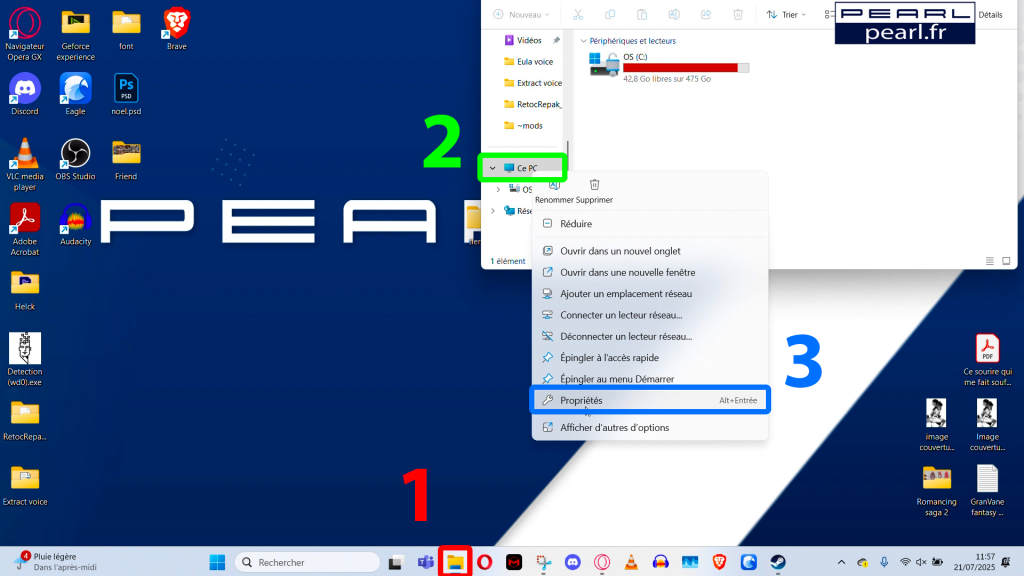Collapse the Périphériques et lecteurs group
The image size is (1024, 576).
(x=584, y=40)
